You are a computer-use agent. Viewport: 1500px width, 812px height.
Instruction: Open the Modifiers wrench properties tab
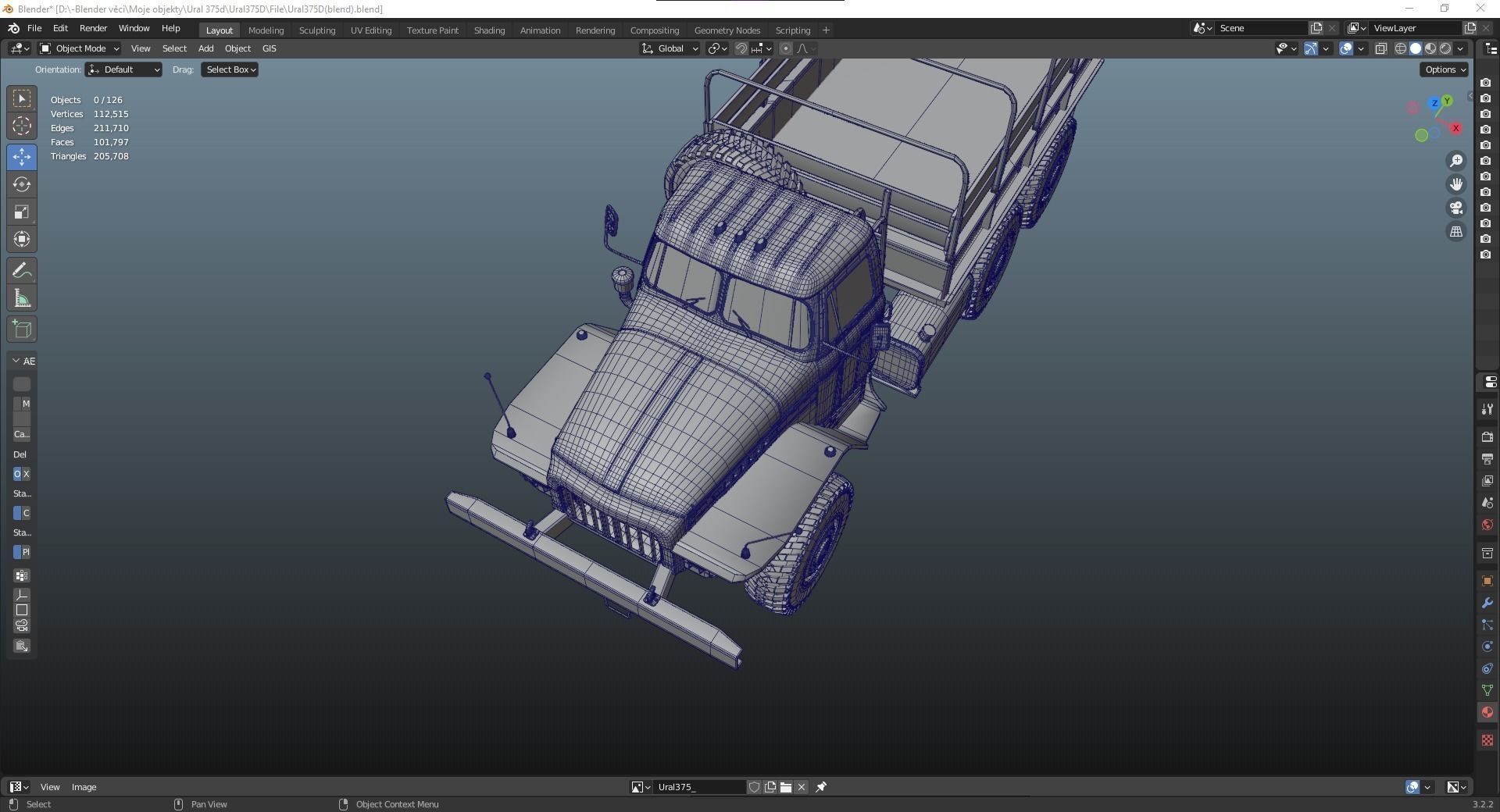point(1487,603)
